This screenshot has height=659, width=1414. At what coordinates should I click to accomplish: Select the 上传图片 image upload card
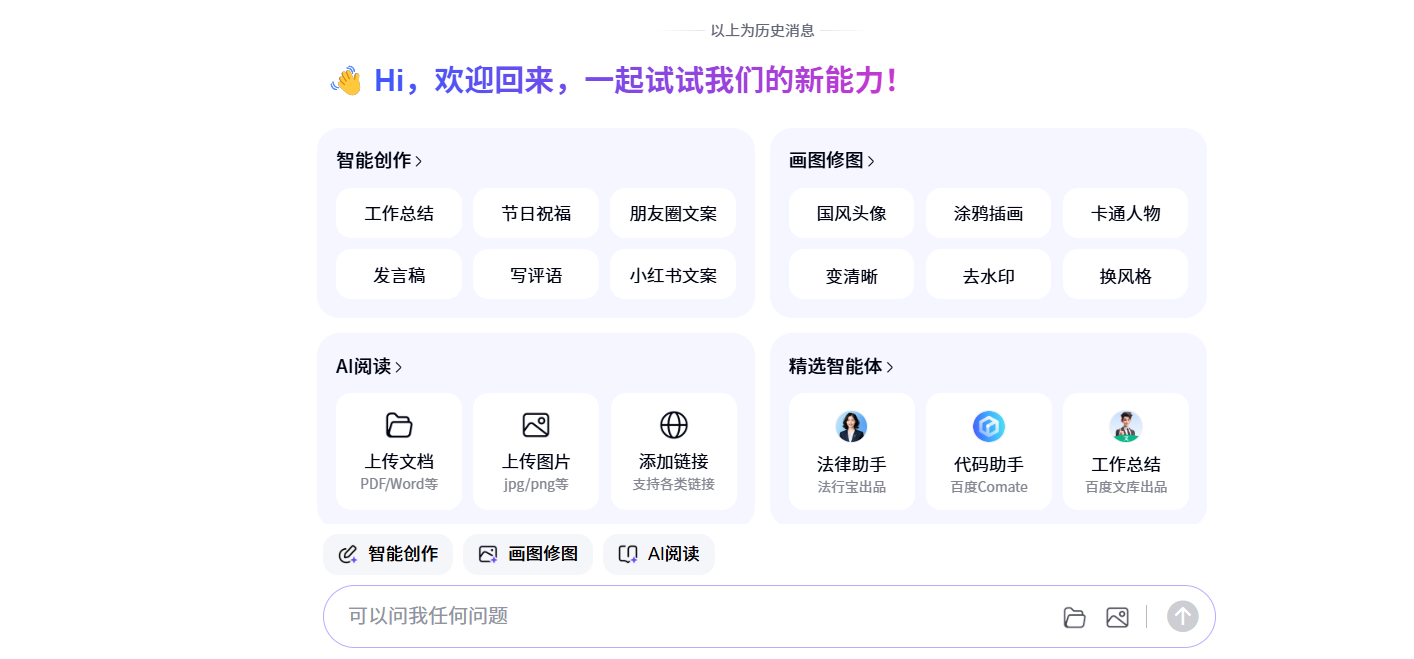click(x=536, y=450)
